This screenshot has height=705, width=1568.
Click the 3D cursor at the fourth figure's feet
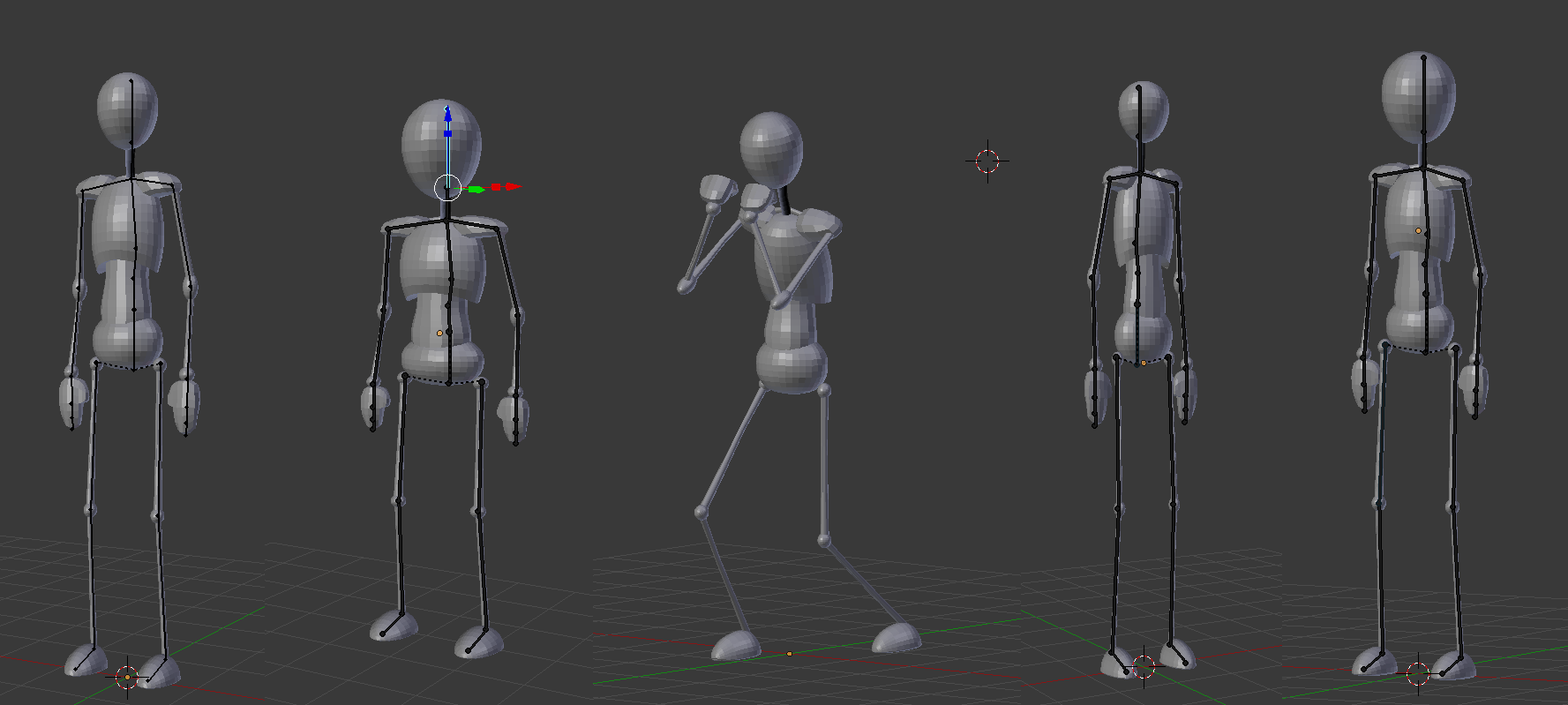pyautogui.click(x=1144, y=667)
